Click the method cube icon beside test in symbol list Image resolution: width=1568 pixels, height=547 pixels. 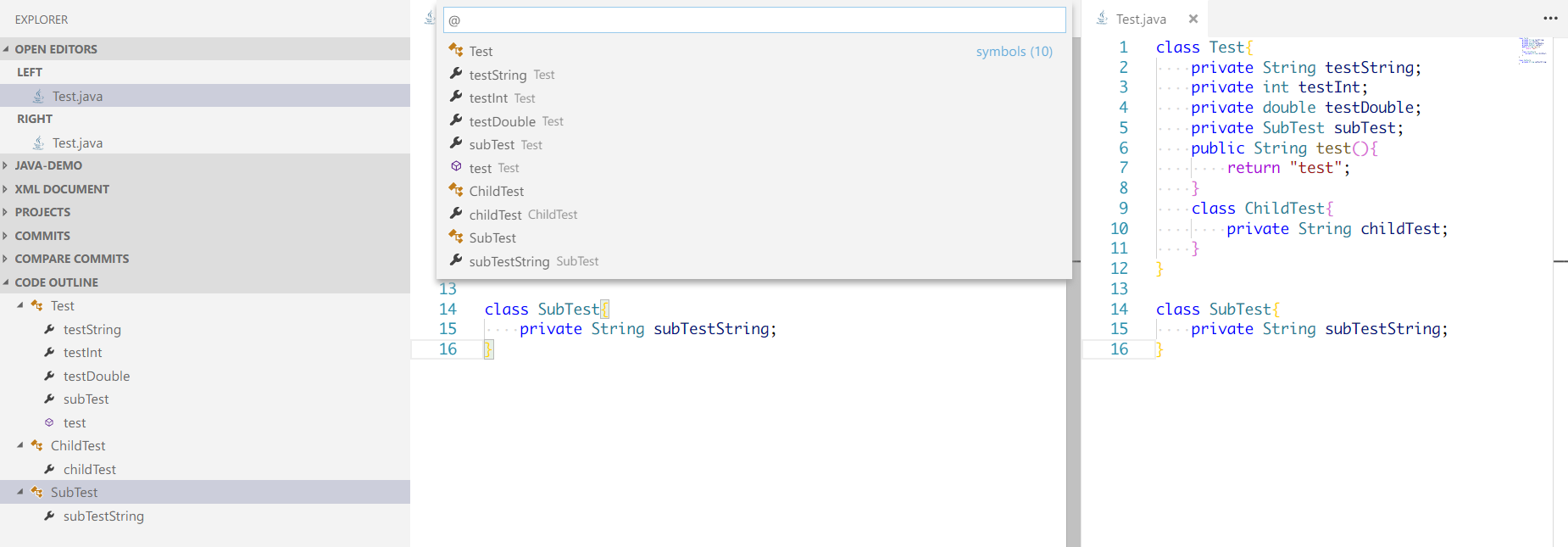456,166
